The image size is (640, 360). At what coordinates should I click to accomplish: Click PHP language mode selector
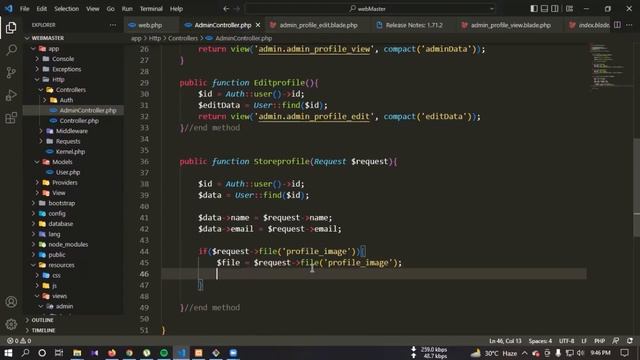coord(599,341)
